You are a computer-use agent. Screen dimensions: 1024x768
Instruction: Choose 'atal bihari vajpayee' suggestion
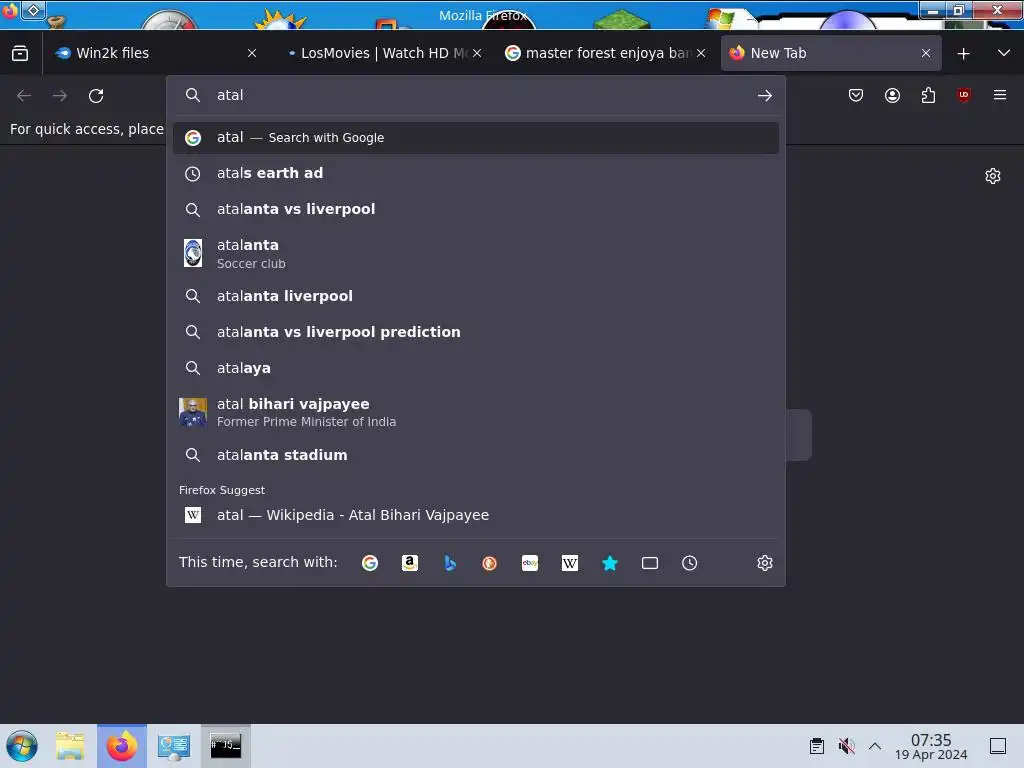(x=475, y=412)
